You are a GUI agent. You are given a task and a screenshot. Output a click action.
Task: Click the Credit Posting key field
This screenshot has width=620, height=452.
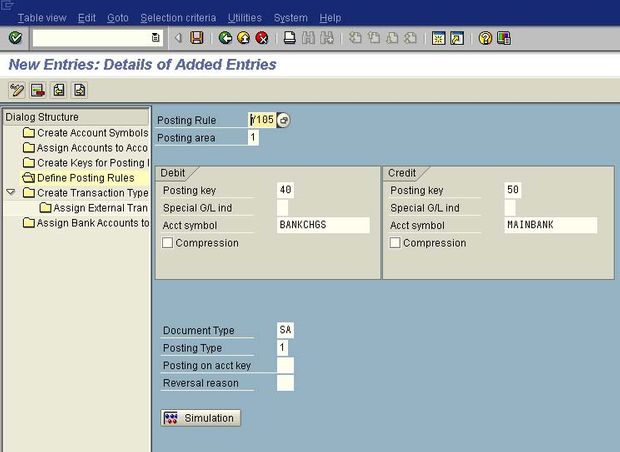point(513,190)
